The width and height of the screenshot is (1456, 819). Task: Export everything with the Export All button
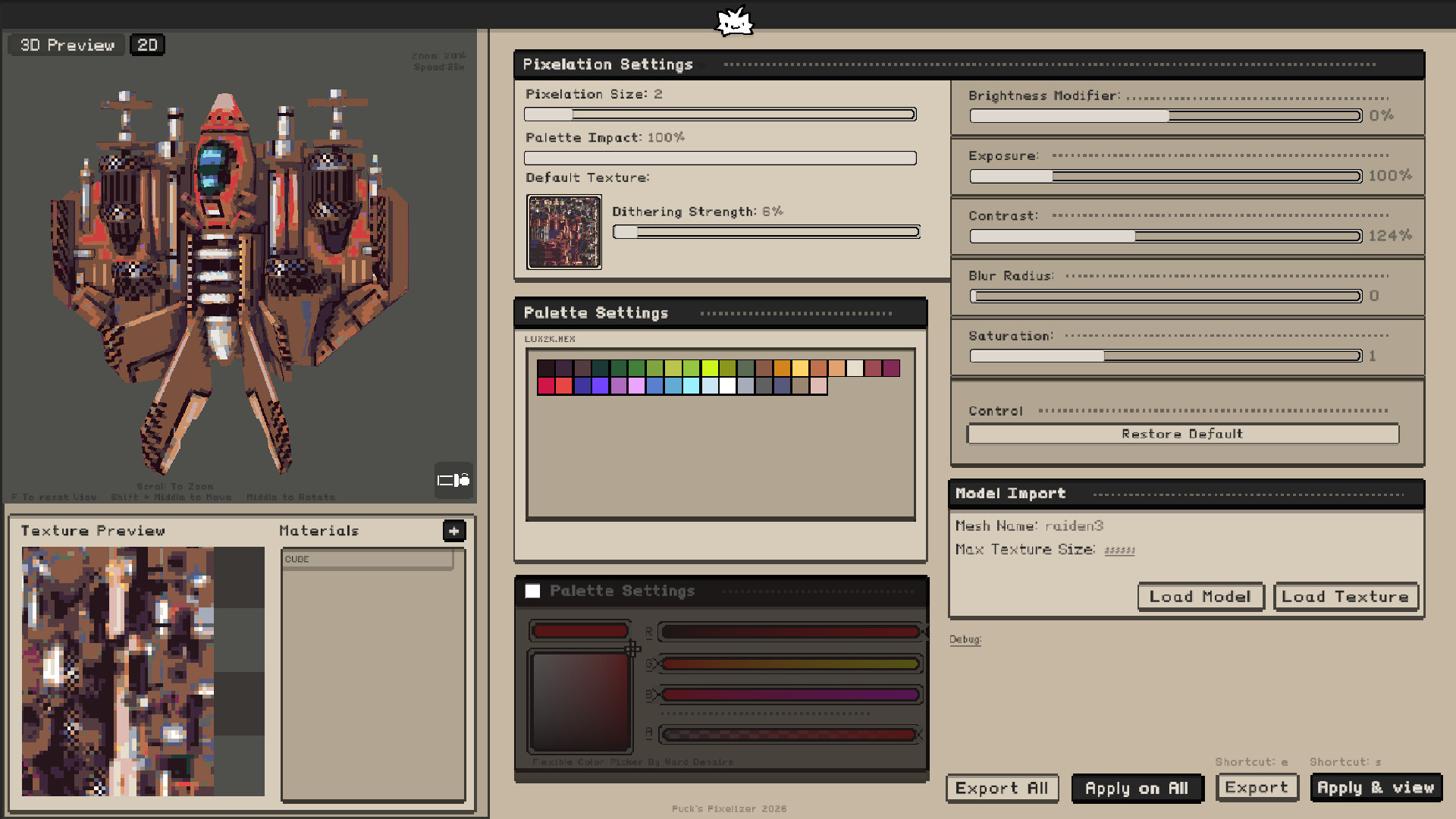[1002, 788]
